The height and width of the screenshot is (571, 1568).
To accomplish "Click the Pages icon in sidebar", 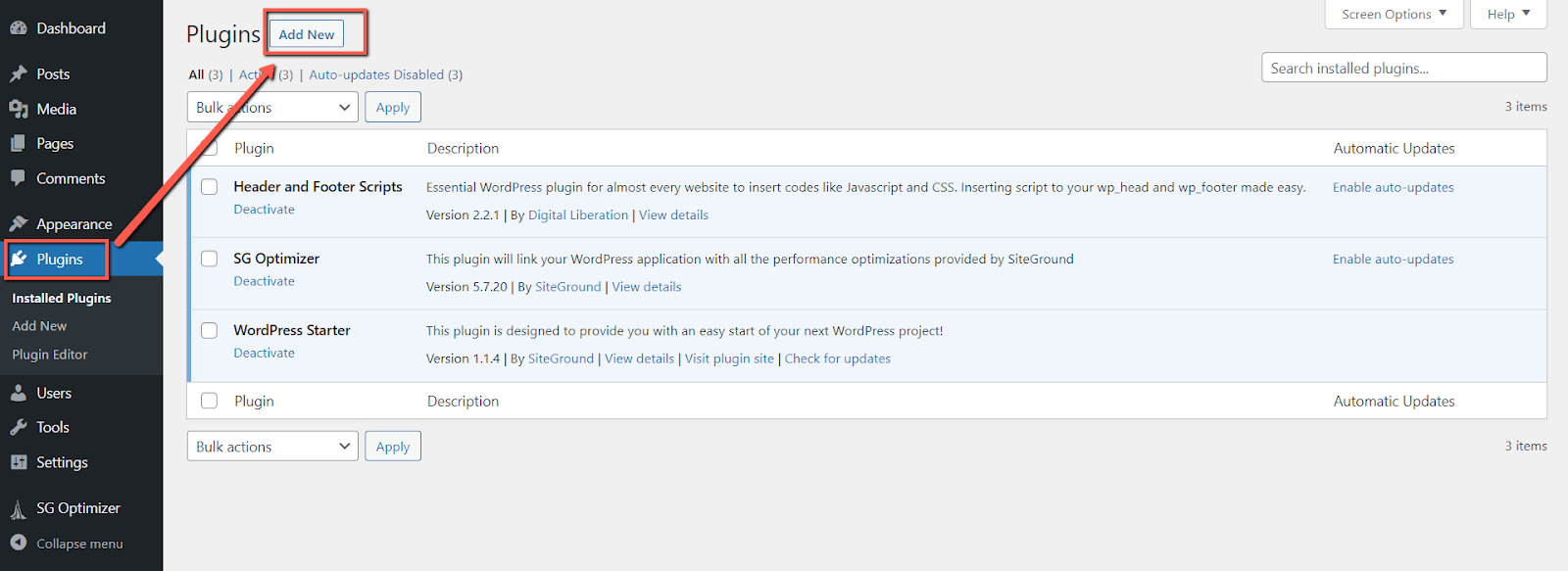I will click(19, 143).
